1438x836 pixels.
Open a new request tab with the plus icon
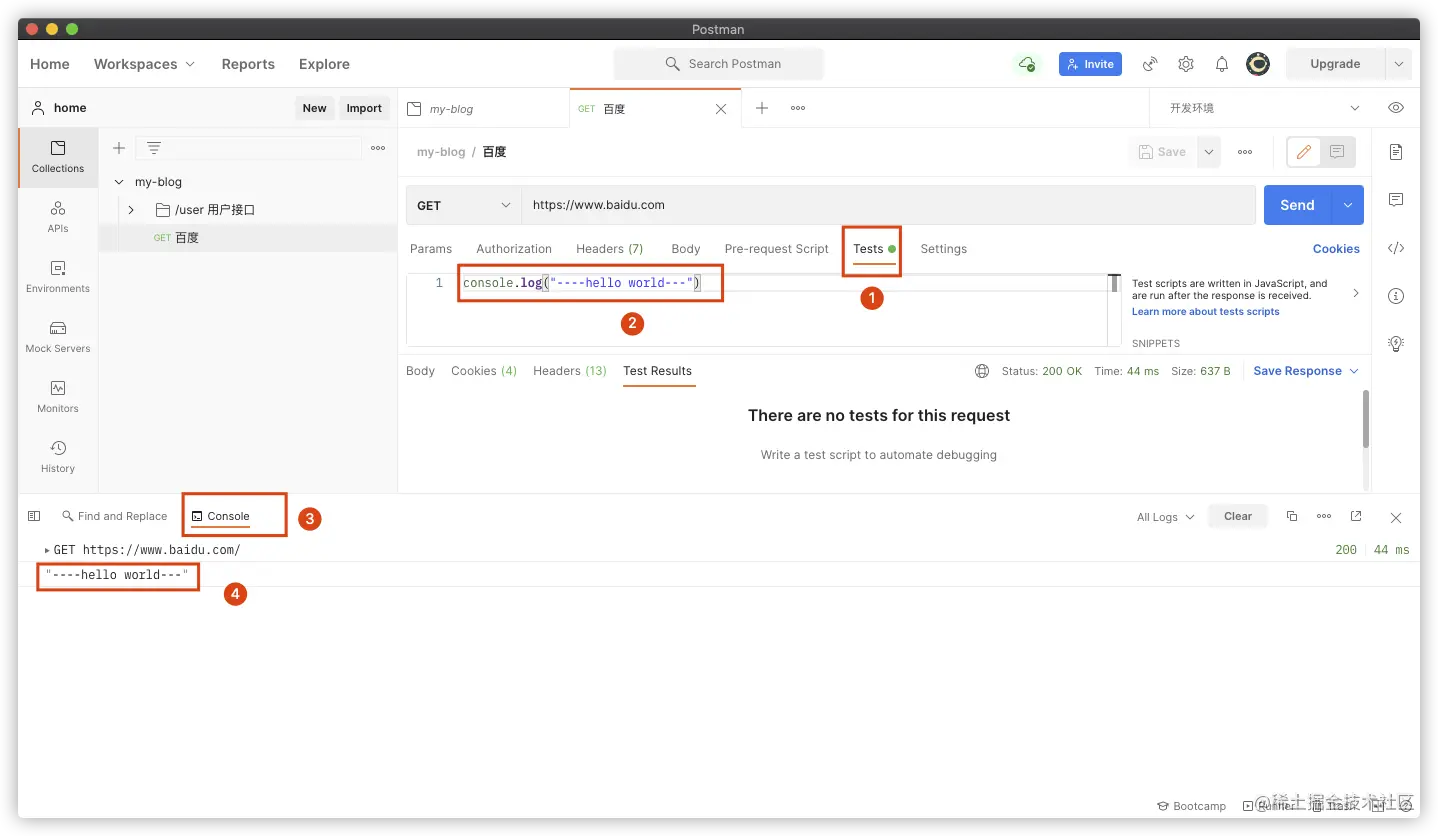tap(762, 108)
